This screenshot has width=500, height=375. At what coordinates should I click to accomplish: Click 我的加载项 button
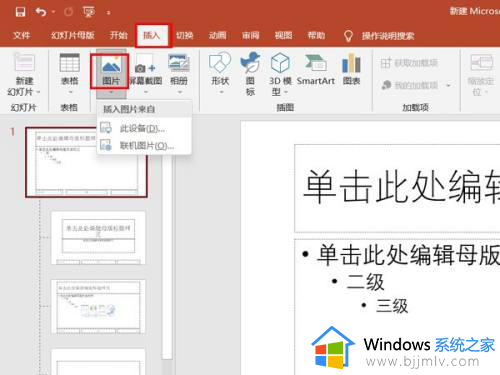pos(410,85)
